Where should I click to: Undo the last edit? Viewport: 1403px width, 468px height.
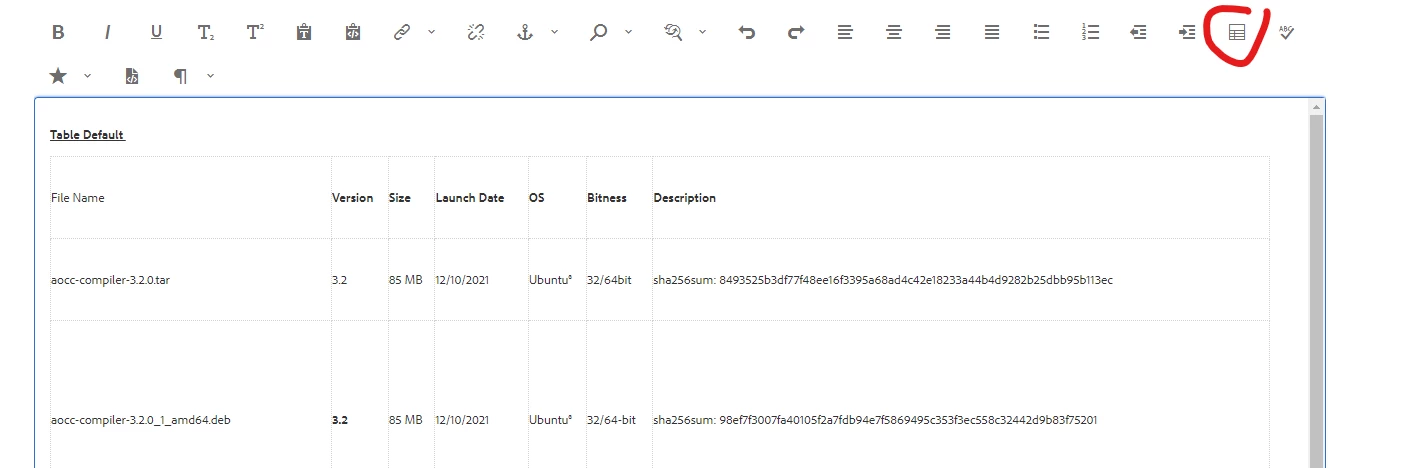pyautogui.click(x=747, y=32)
